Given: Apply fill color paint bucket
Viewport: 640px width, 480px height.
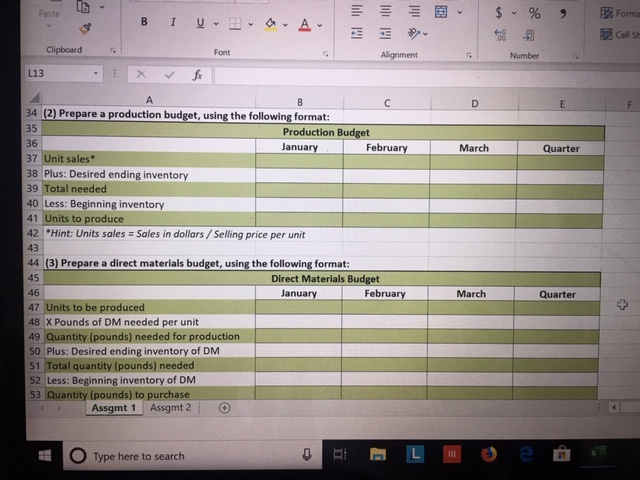Looking at the screenshot, I should coord(270,24).
